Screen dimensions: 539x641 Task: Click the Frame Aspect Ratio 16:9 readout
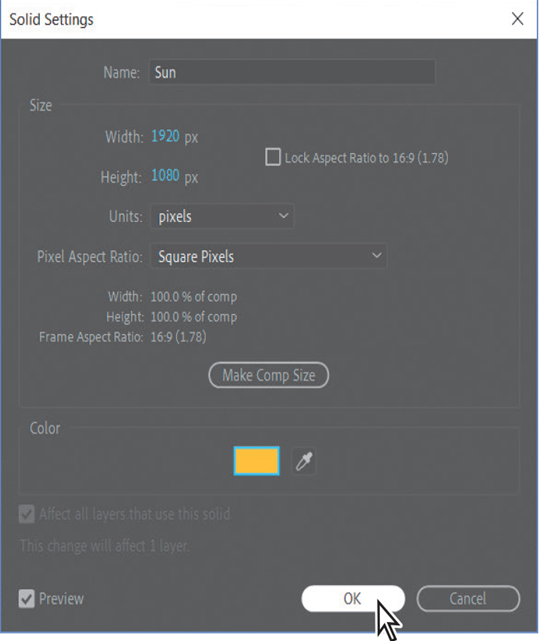pyautogui.click(x=178, y=337)
